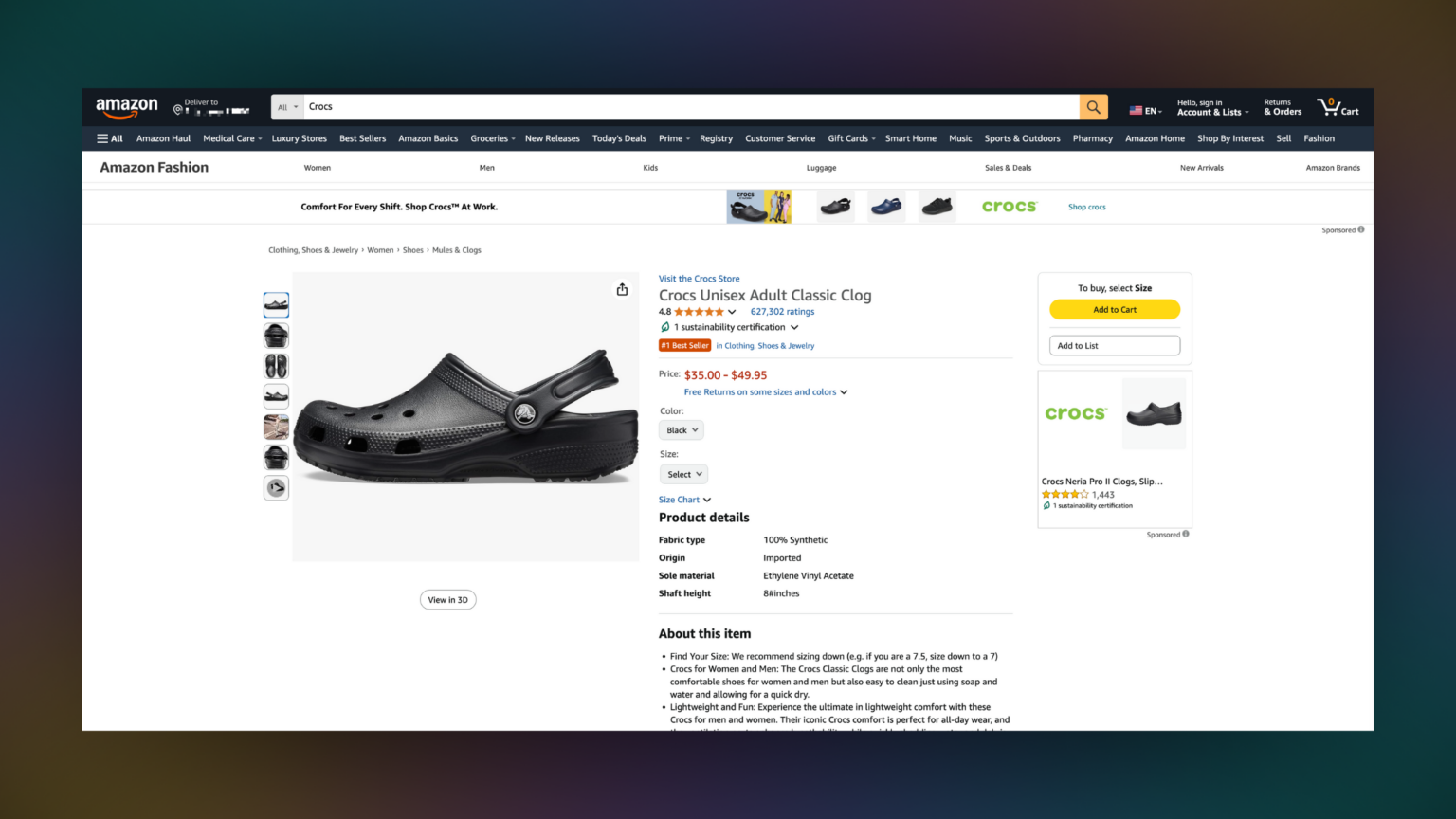Share the product via the share icon
This screenshot has width=1456, height=819.
(622, 289)
